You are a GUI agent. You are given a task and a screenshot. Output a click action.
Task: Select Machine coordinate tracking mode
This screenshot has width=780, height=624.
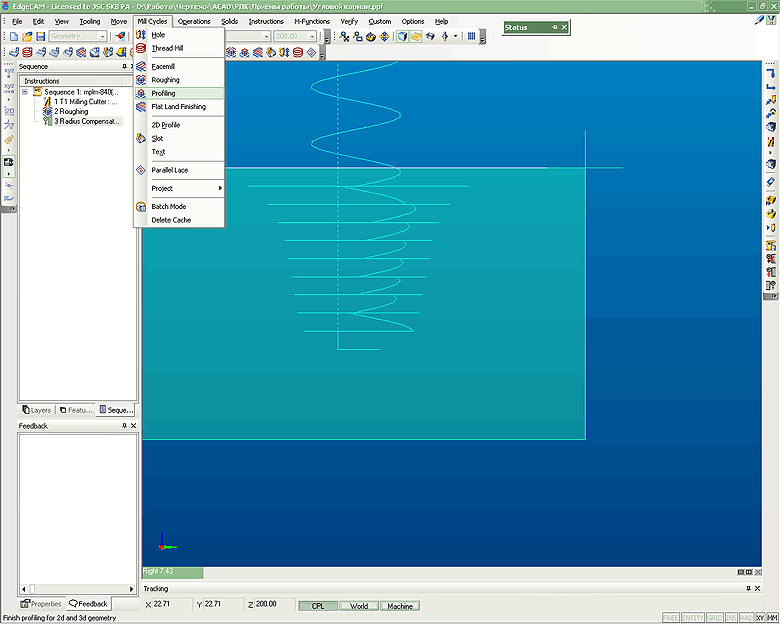pyautogui.click(x=400, y=606)
